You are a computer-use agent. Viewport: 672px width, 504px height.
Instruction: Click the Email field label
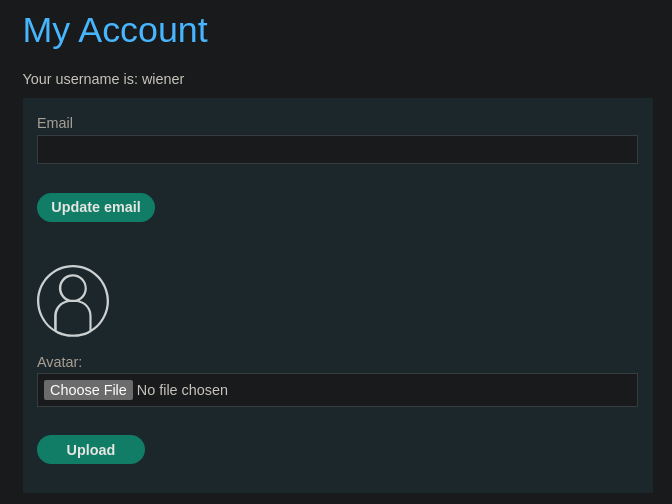[x=55, y=123]
